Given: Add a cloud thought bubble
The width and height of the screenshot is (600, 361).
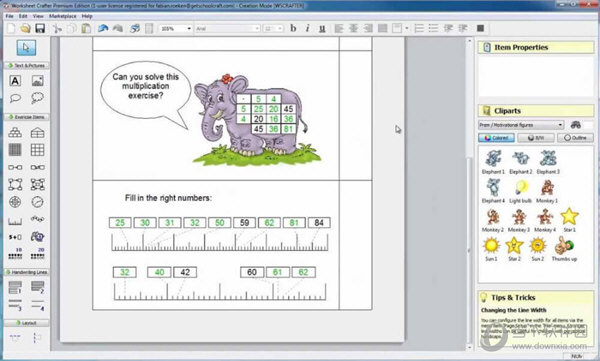Looking at the screenshot, I should pos(38,98).
